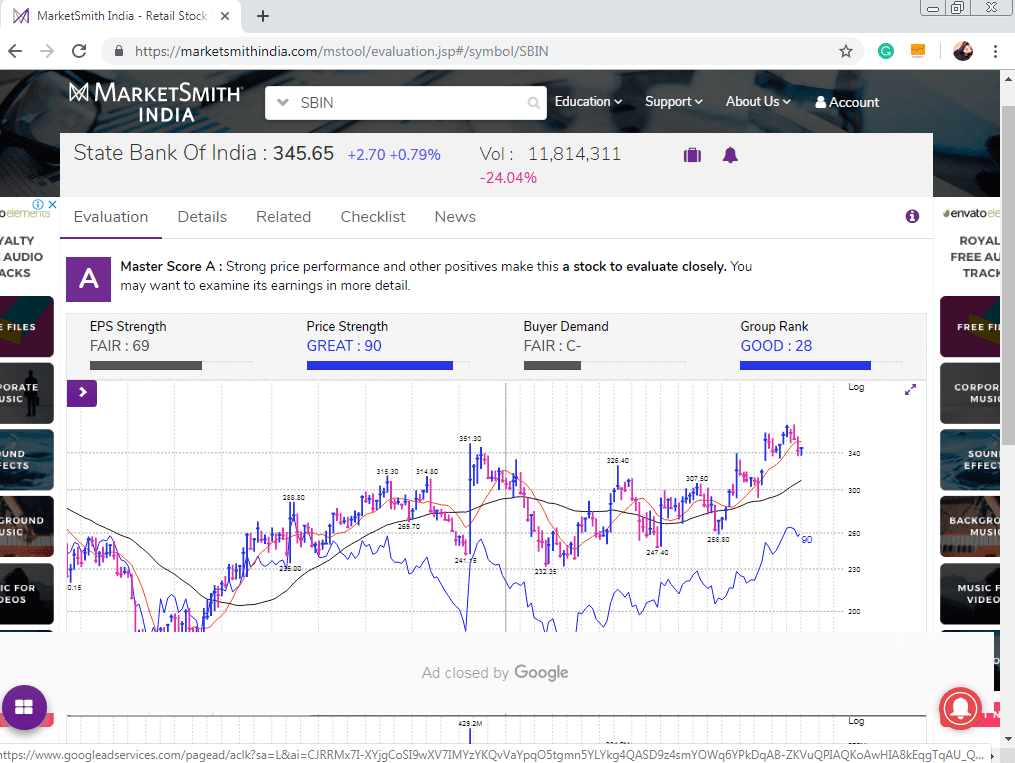Viewport: 1015px width, 763px height.
Task: Click the 'FAIR : 69' EPS Strength value
Action: [x=120, y=346]
